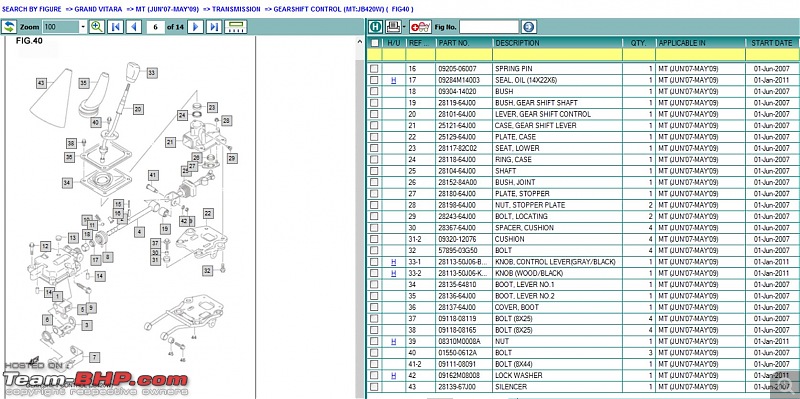Select callout 32 in the diagram
This screenshot has width=800, height=399.
click(x=207, y=270)
